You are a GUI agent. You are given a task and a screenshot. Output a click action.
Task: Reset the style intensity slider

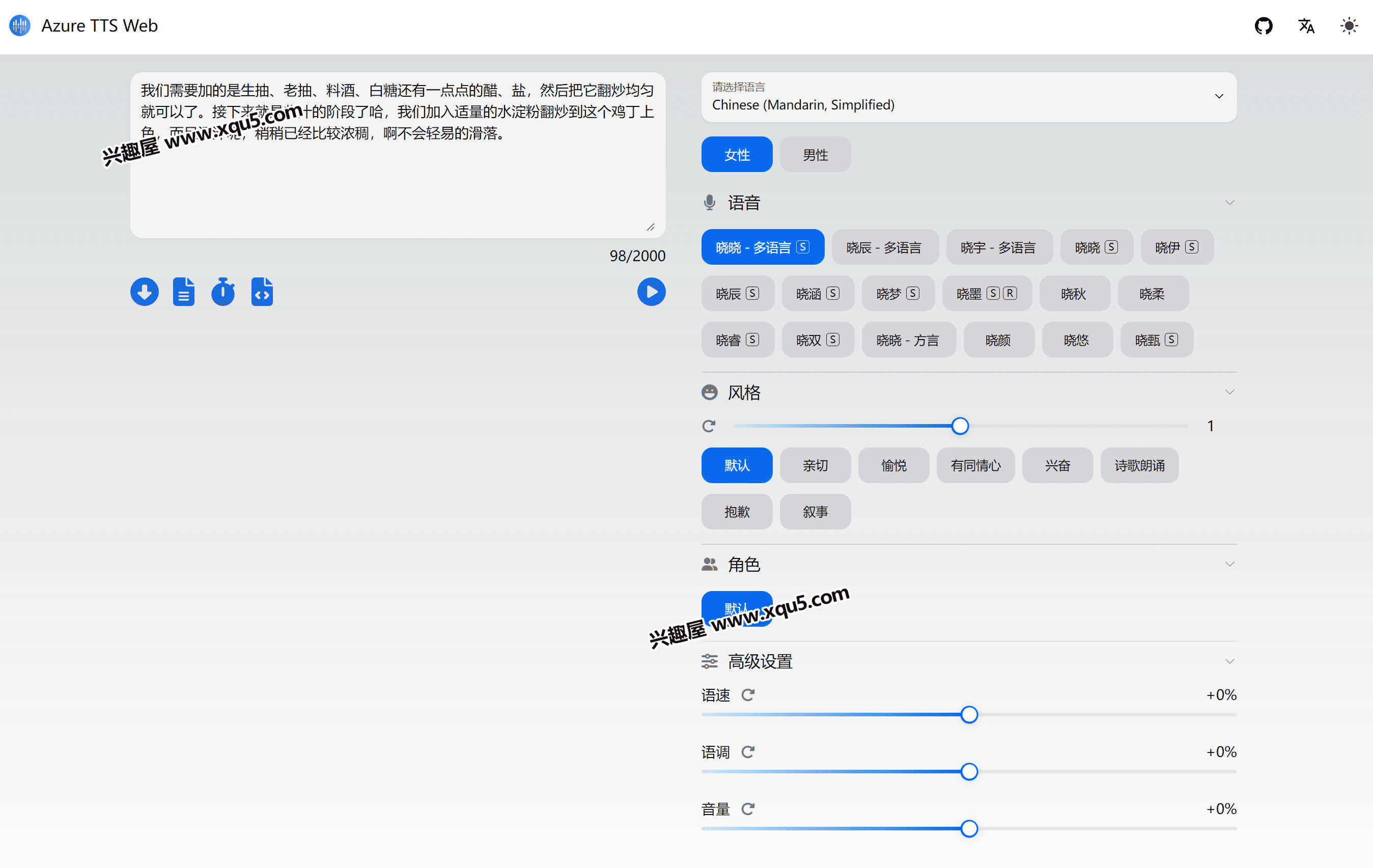point(709,426)
